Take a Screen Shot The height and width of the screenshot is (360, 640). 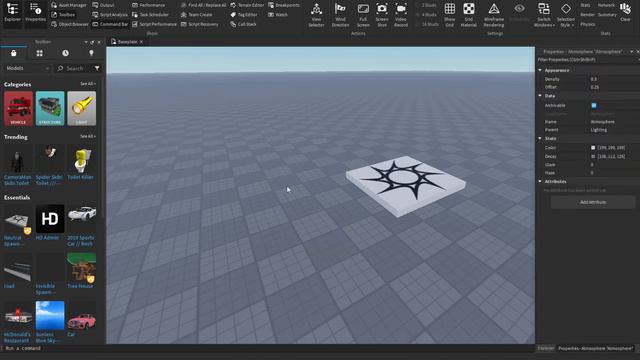click(x=382, y=15)
